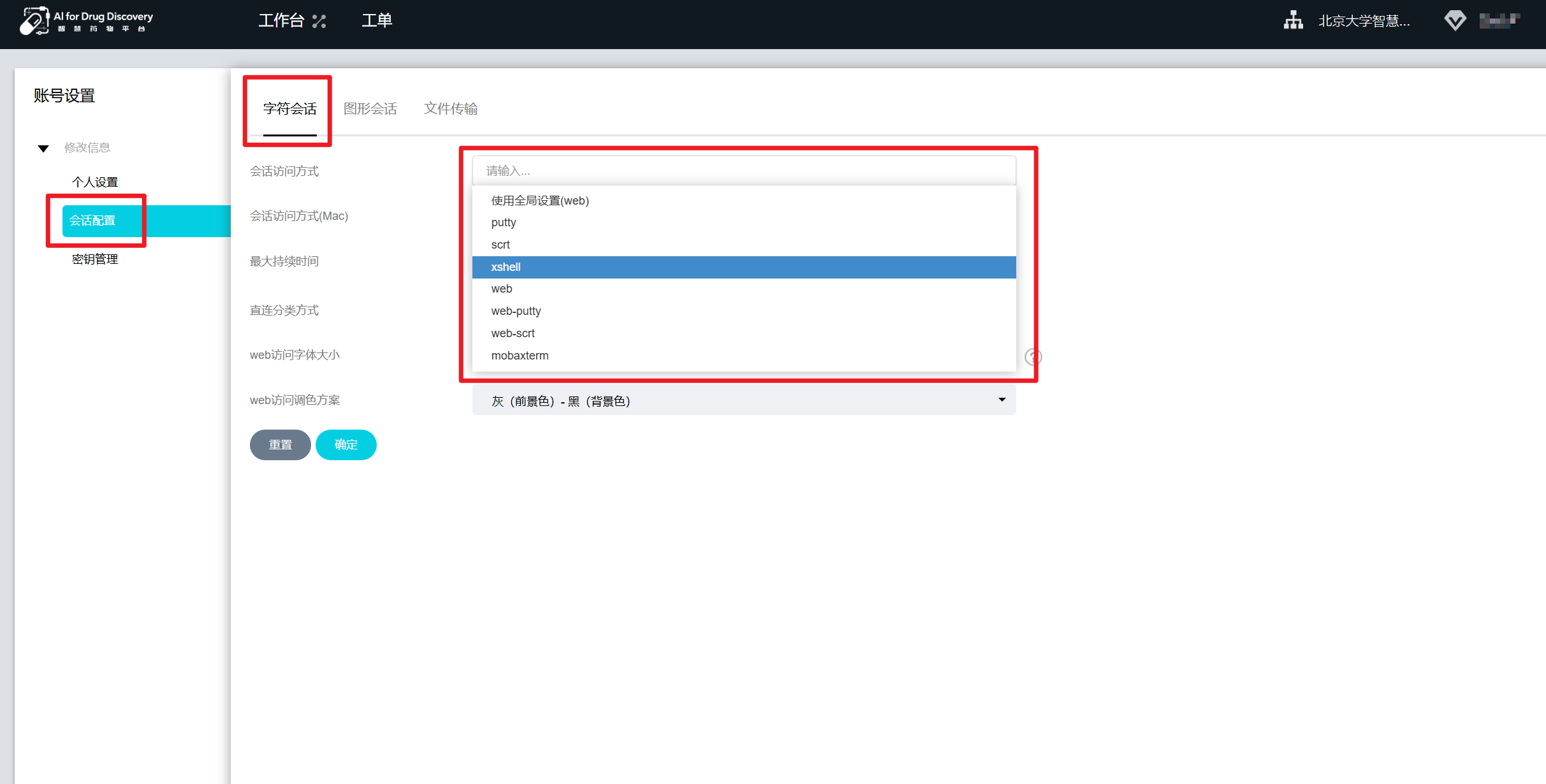Switch to the 图形会话 tab

(370, 109)
